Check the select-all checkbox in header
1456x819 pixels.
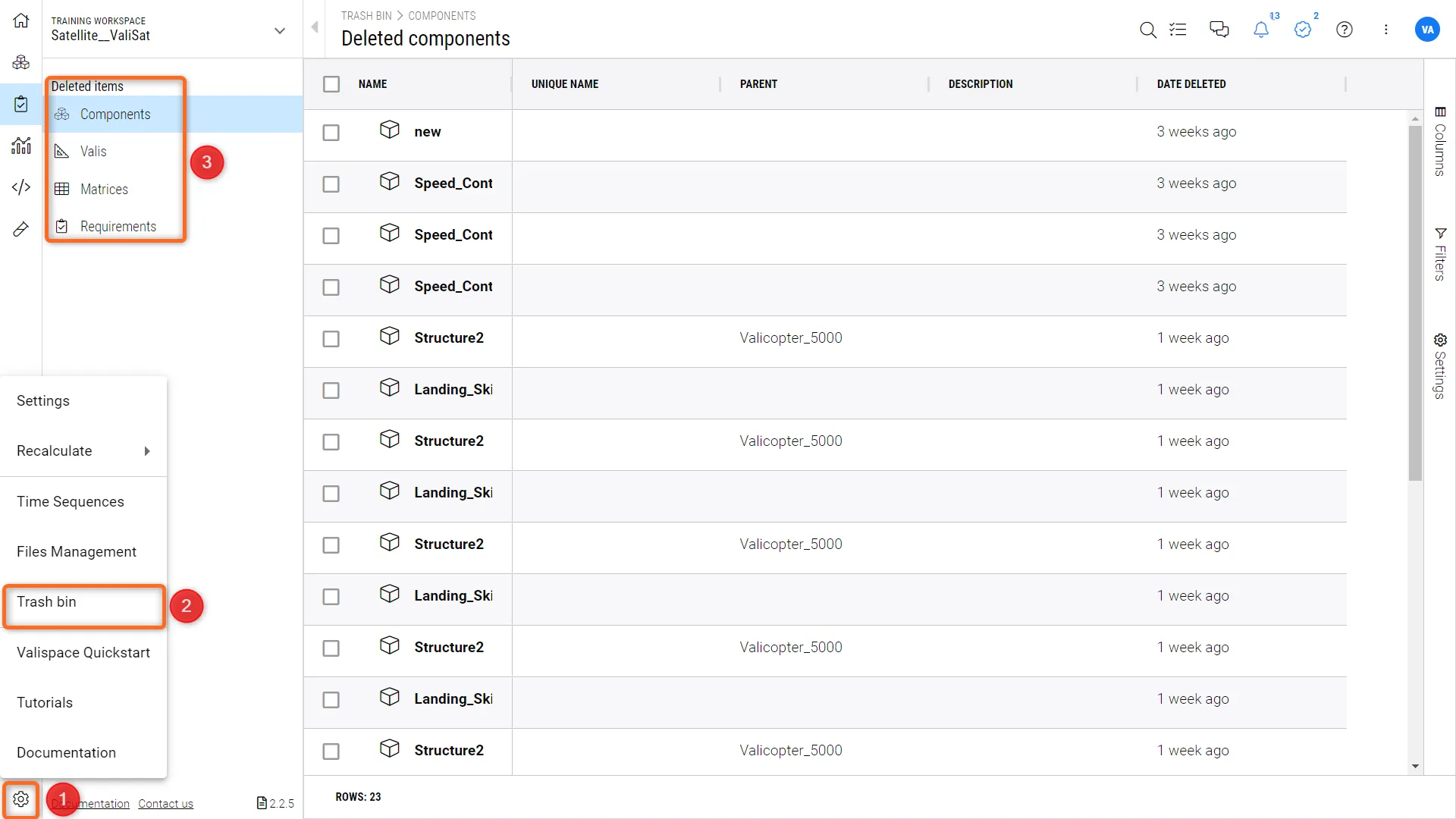click(331, 84)
